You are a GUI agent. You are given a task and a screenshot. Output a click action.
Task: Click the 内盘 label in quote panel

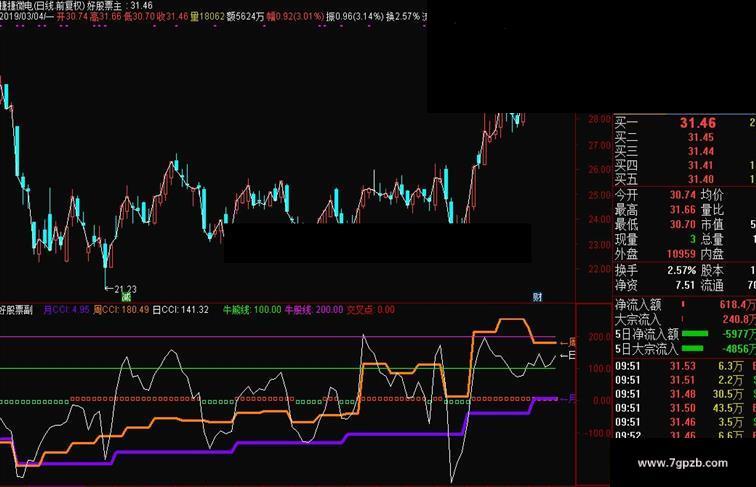[712, 254]
